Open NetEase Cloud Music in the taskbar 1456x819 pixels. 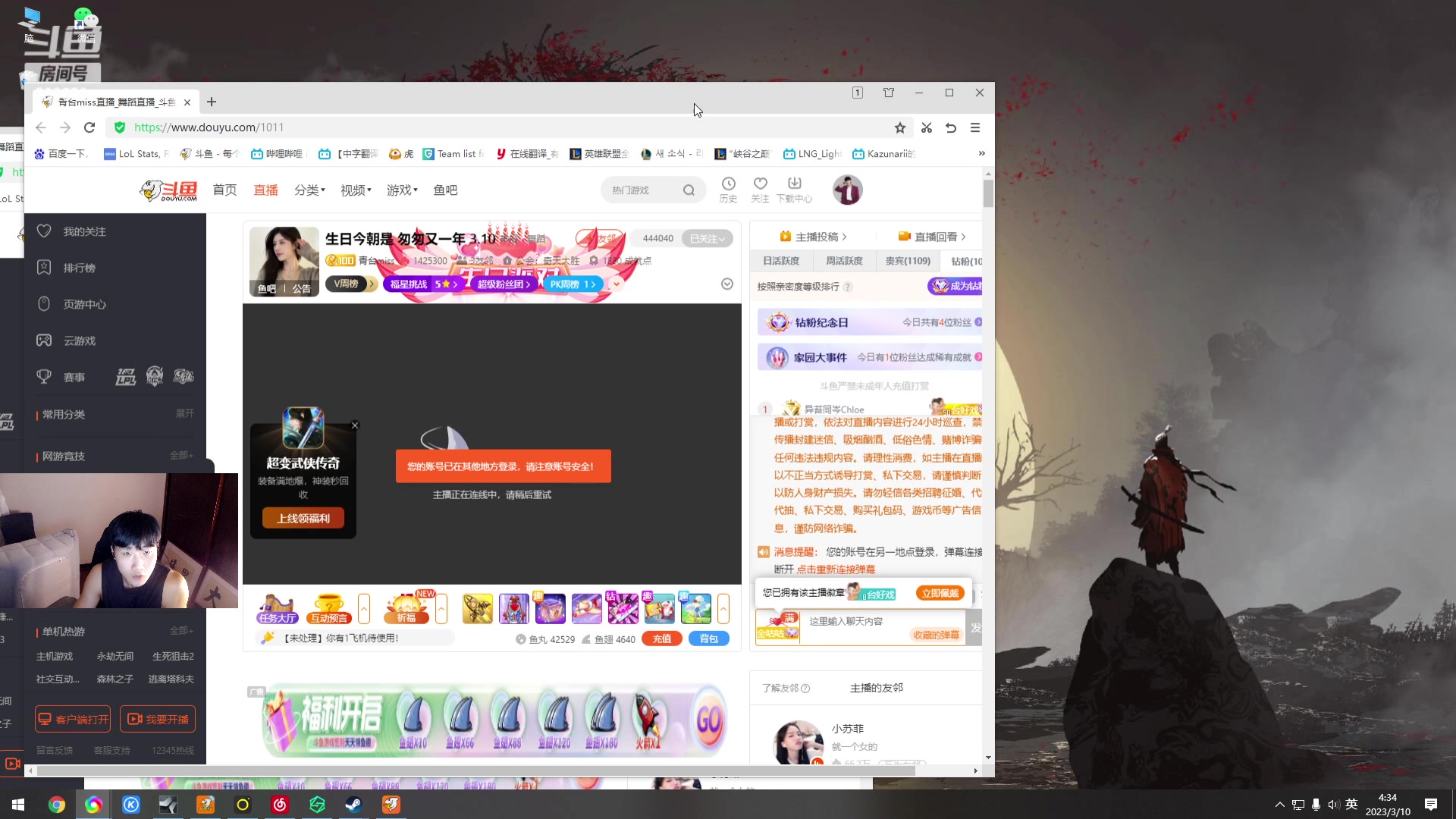[x=280, y=805]
